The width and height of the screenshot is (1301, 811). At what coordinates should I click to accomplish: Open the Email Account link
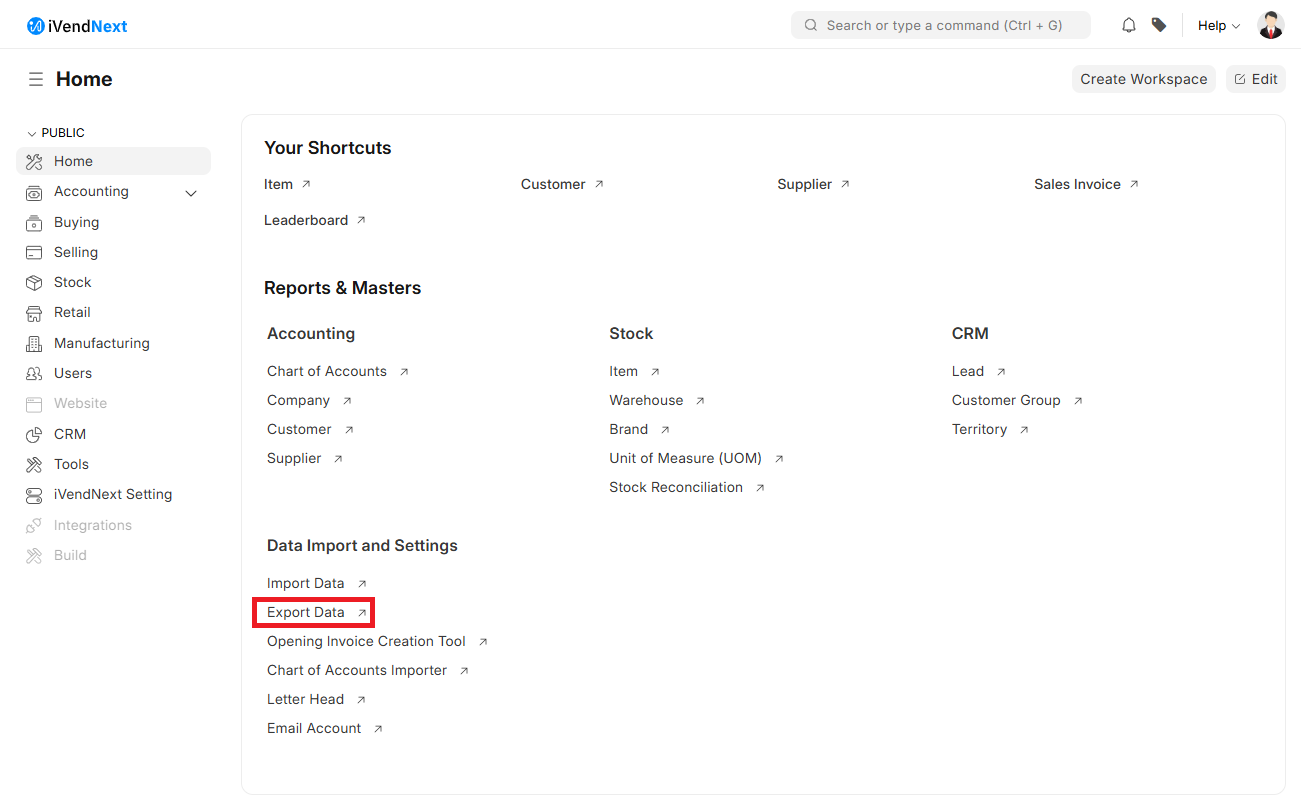click(x=314, y=728)
